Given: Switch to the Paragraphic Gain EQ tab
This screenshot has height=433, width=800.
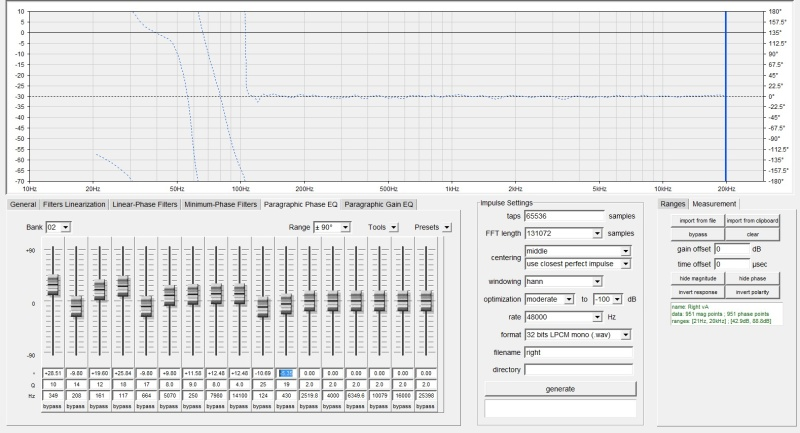Looking at the screenshot, I should click(379, 204).
